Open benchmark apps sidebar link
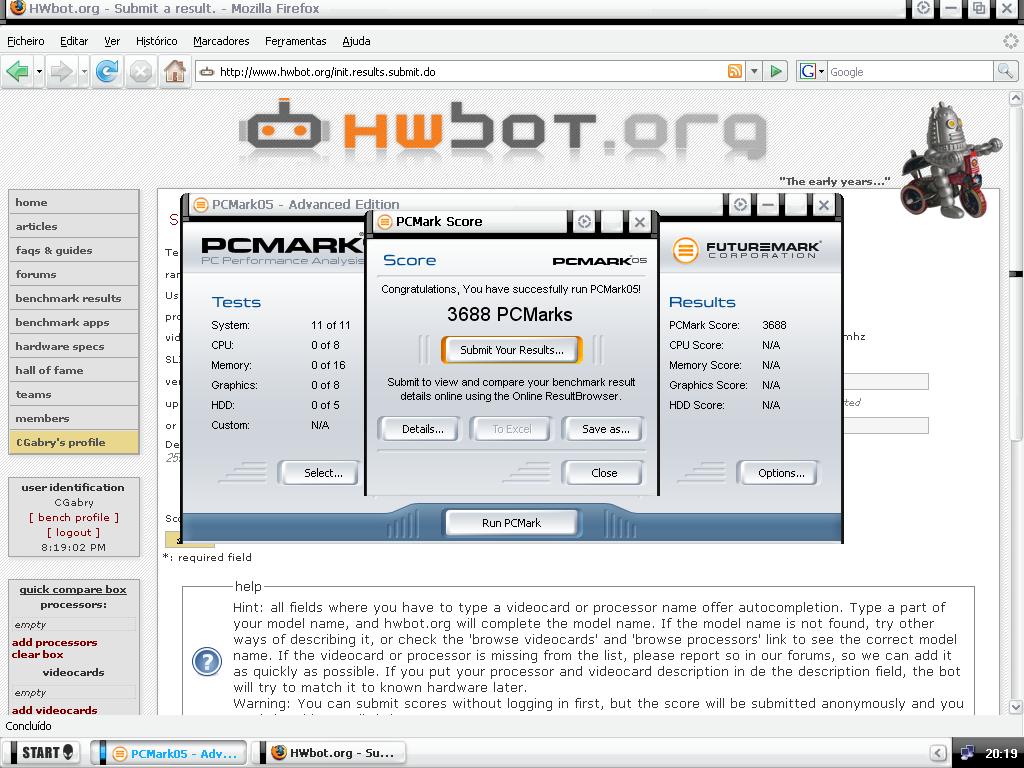 [74, 323]
